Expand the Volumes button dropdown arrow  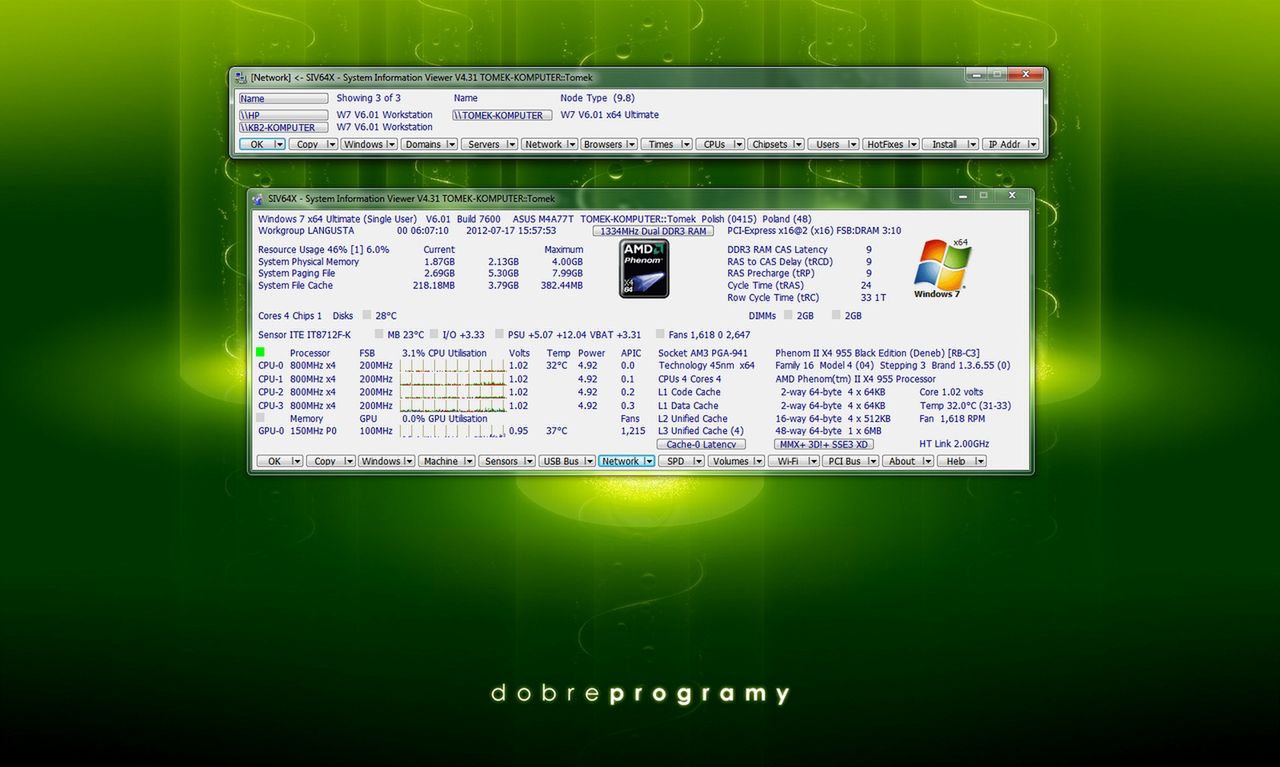tap(758, 461)
